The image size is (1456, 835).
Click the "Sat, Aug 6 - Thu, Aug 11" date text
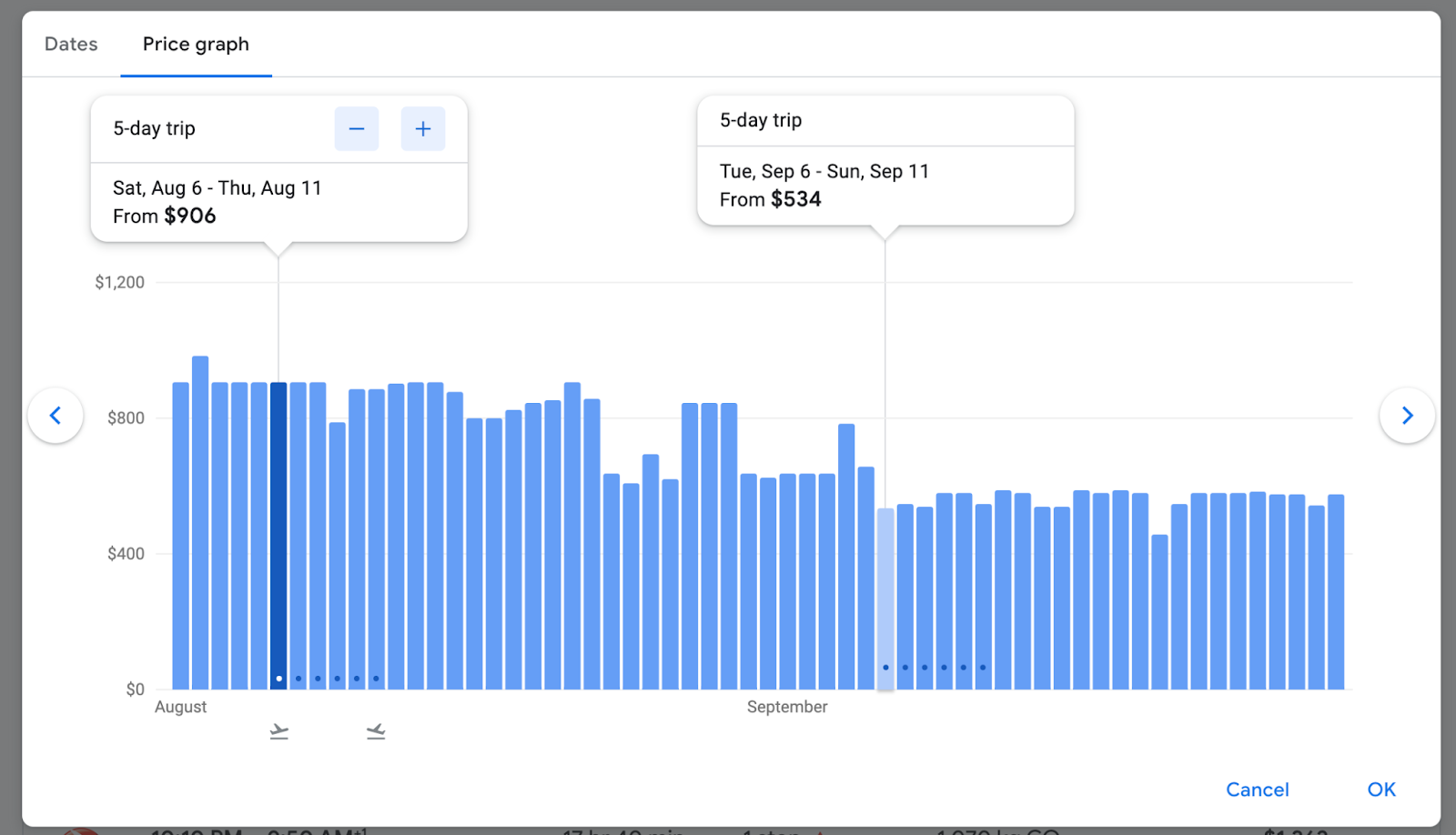[217, 188]
